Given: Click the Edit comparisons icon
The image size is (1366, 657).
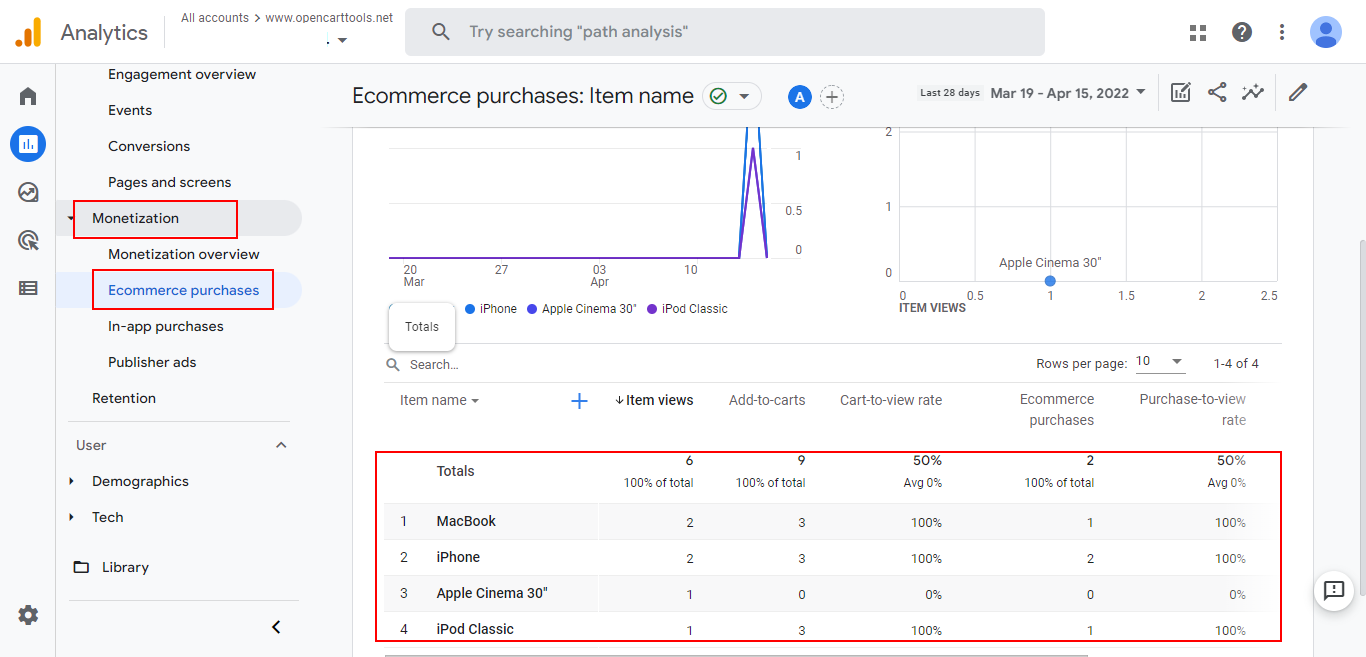Looking at the screenshot, I should pos(1181,93).
